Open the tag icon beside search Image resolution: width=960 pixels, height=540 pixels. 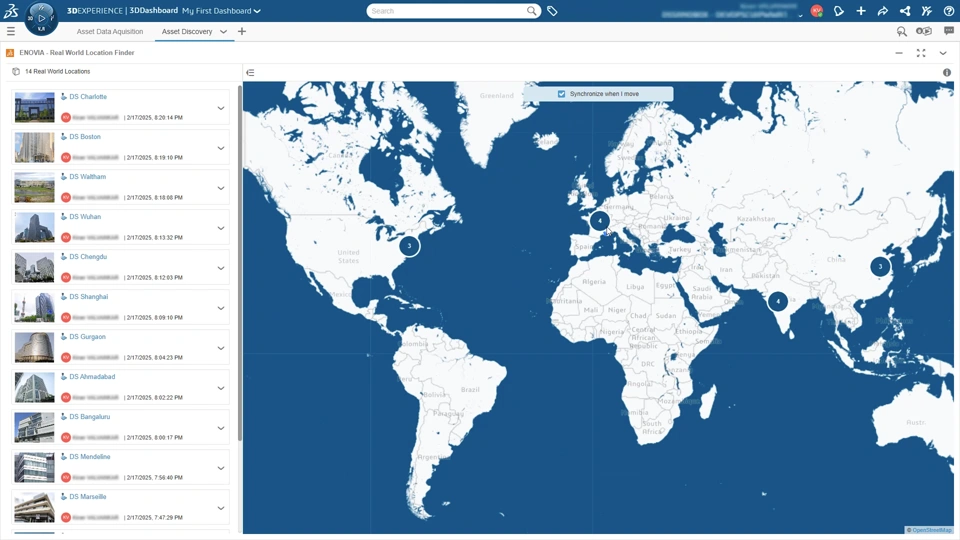[x=552, y=11]
